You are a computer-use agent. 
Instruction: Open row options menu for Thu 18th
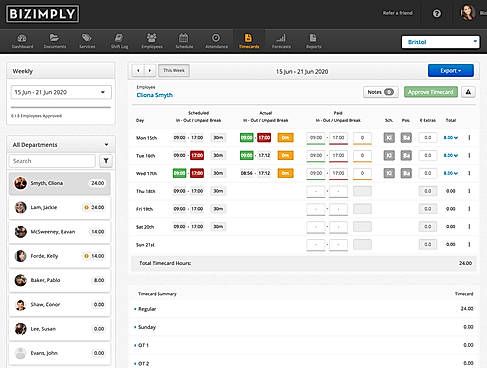pos(469,191)
